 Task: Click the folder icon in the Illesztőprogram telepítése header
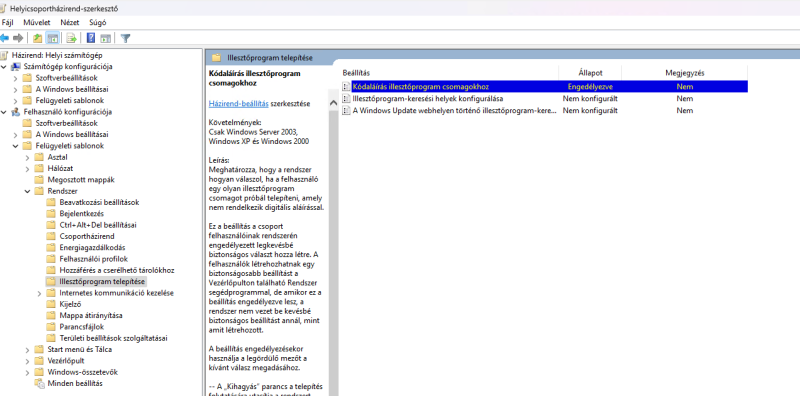pos(216,58)
